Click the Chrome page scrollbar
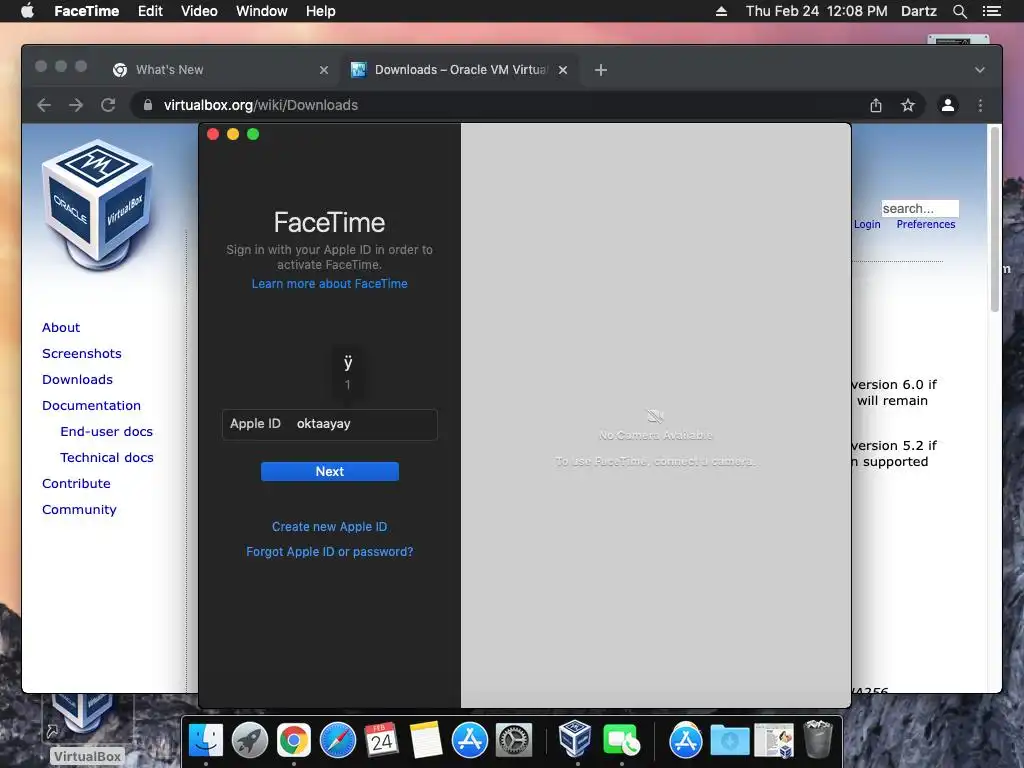 pos(994,219)
